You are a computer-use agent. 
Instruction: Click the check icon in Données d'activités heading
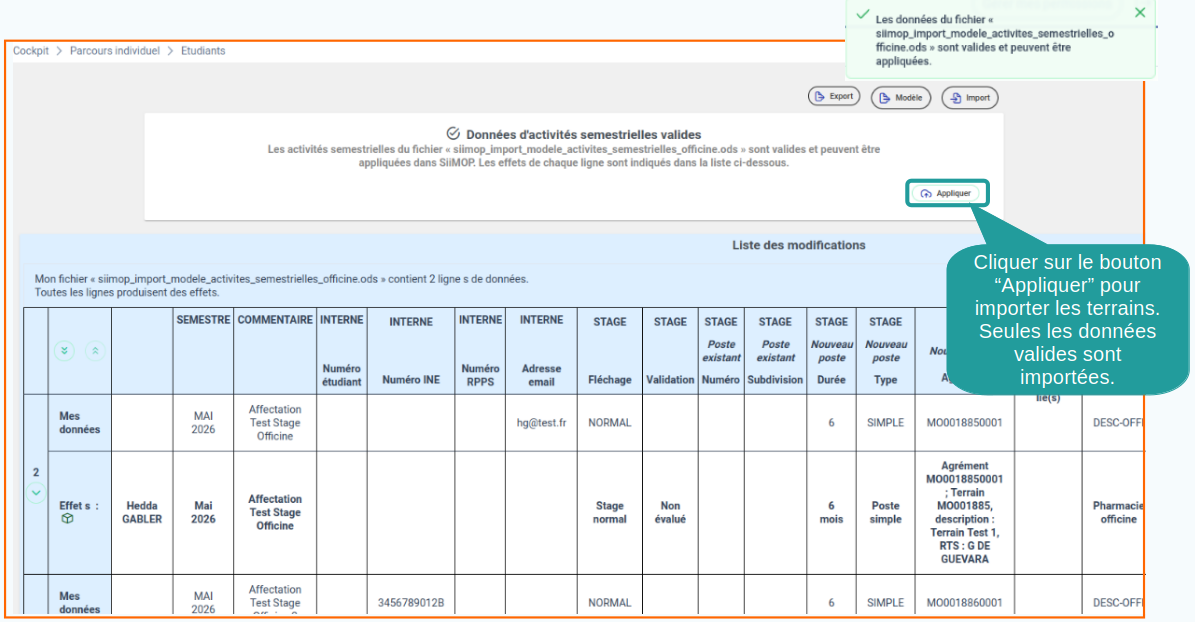click(x=453, y=133)
